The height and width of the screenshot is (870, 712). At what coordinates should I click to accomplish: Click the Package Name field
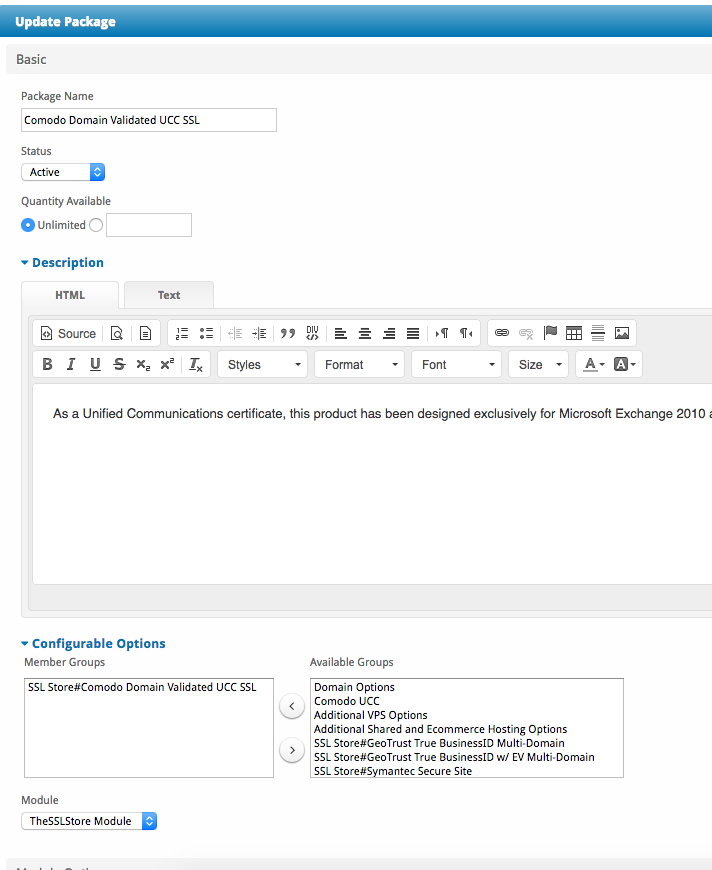point(149,120)
